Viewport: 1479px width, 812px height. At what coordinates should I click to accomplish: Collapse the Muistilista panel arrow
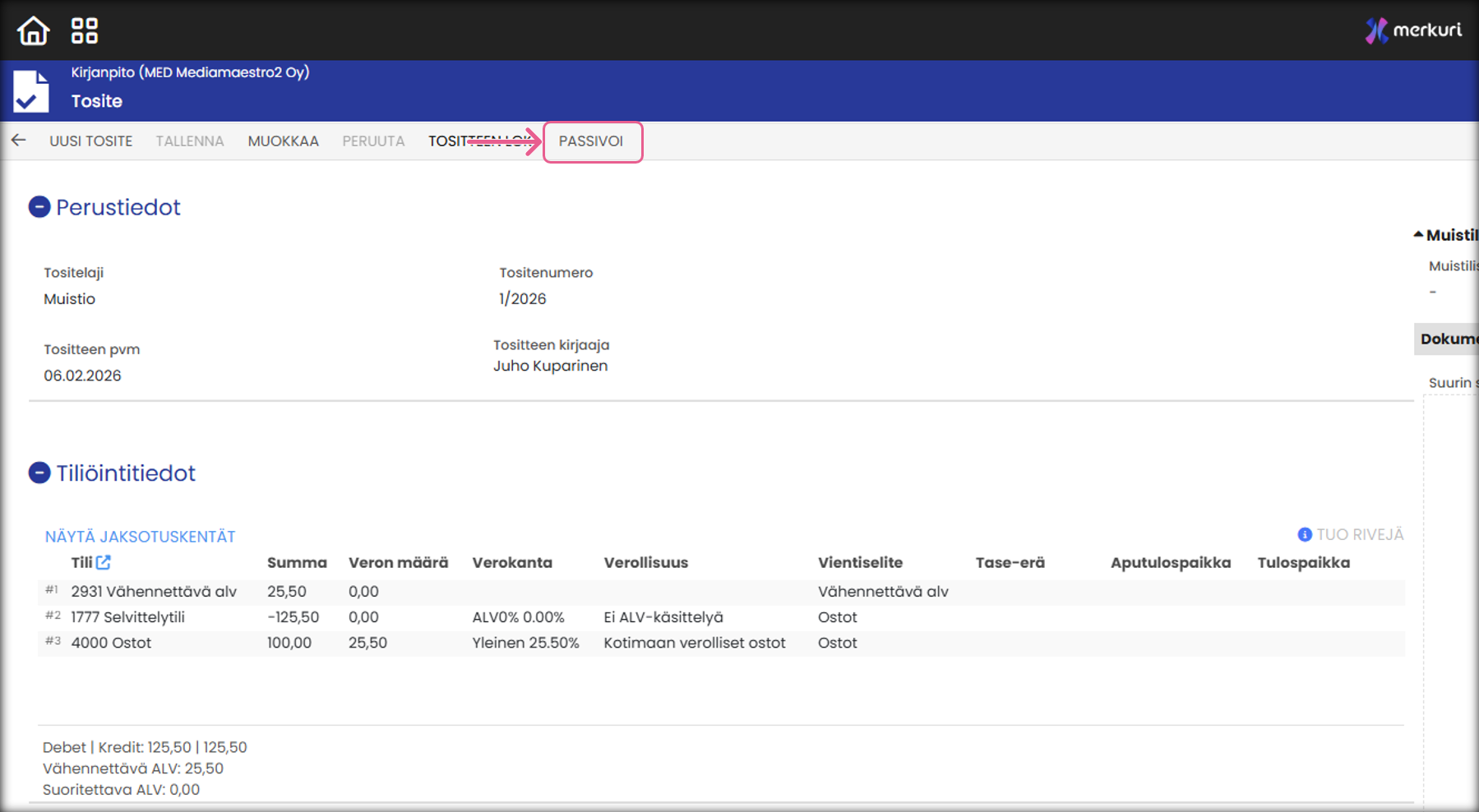click(x=1418, y=235)
